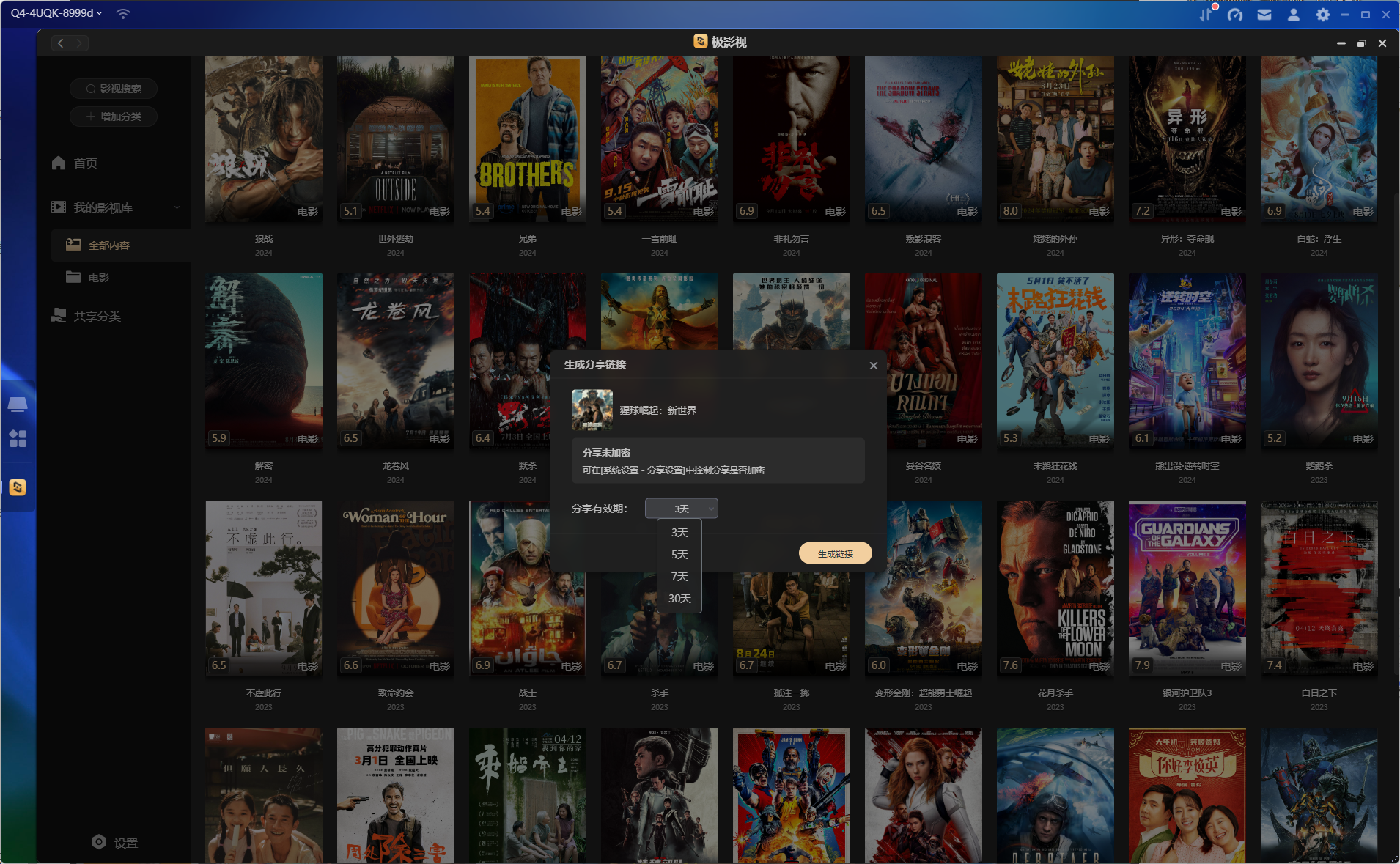1400x864 pixels.
Task: Click the forward navigation arrow
Action: [x=79, y=43]
